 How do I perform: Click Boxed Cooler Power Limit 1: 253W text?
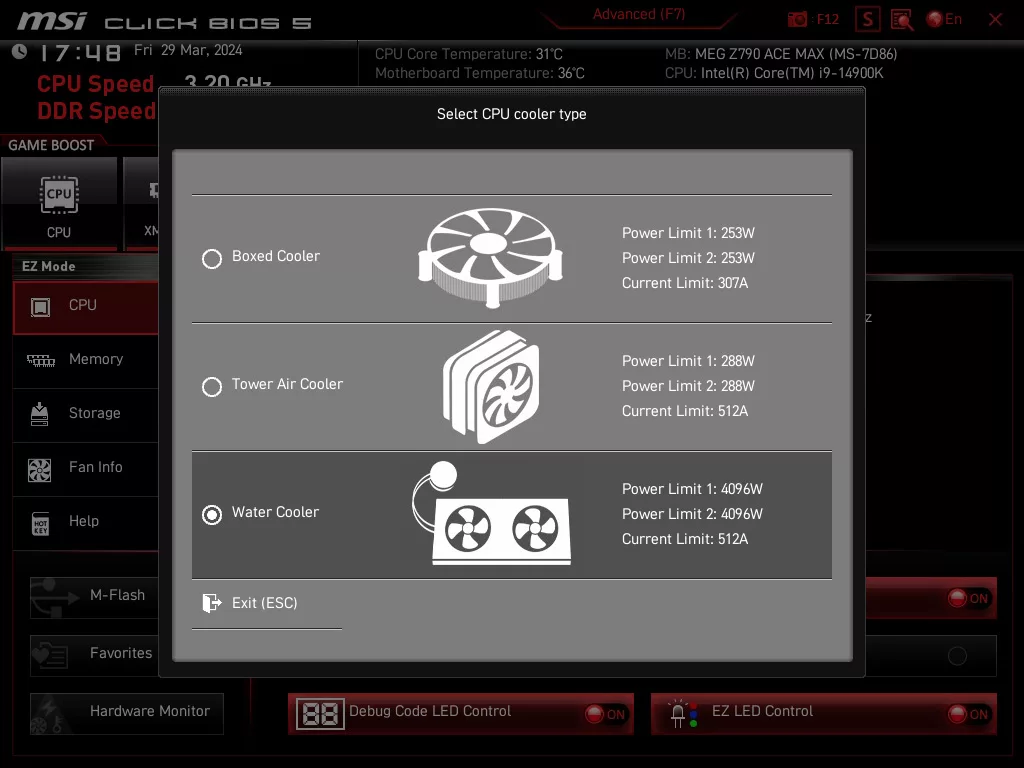(x=688, y=233)
